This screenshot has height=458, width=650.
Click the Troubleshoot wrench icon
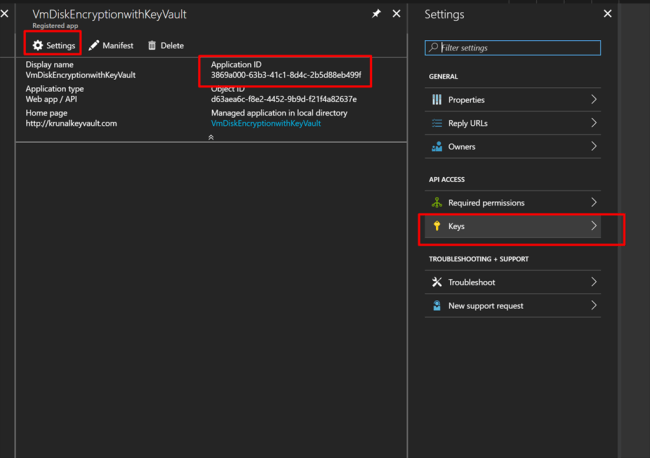[x=437, y=283]
